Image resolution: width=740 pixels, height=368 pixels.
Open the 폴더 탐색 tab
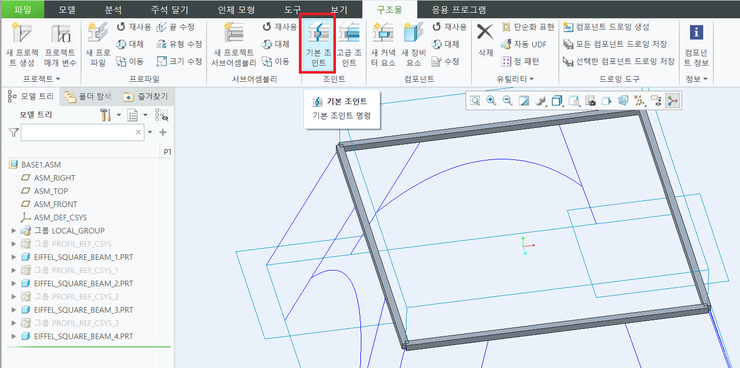[x=88, y=97]
